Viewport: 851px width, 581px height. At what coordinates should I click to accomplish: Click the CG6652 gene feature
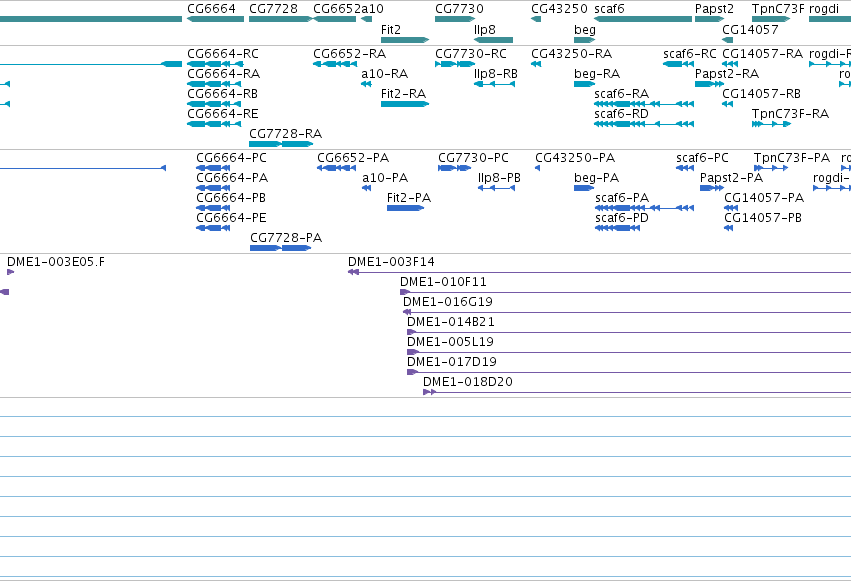[334, 19]
